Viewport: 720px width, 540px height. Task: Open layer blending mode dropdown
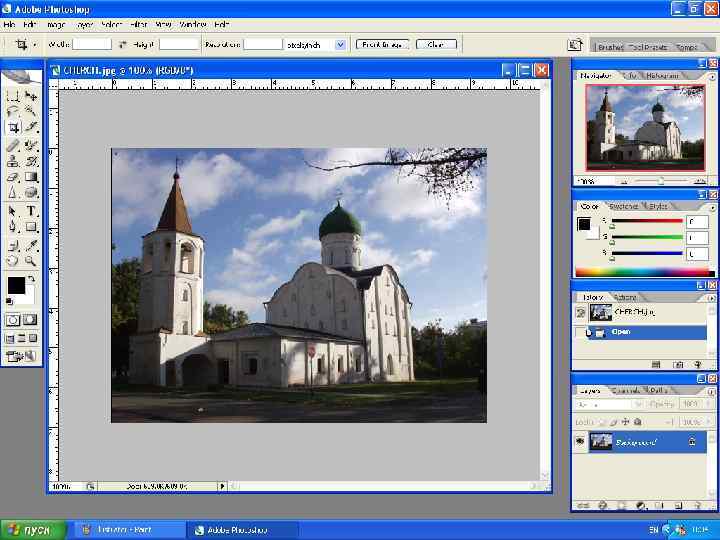click(x=638, y=404)
